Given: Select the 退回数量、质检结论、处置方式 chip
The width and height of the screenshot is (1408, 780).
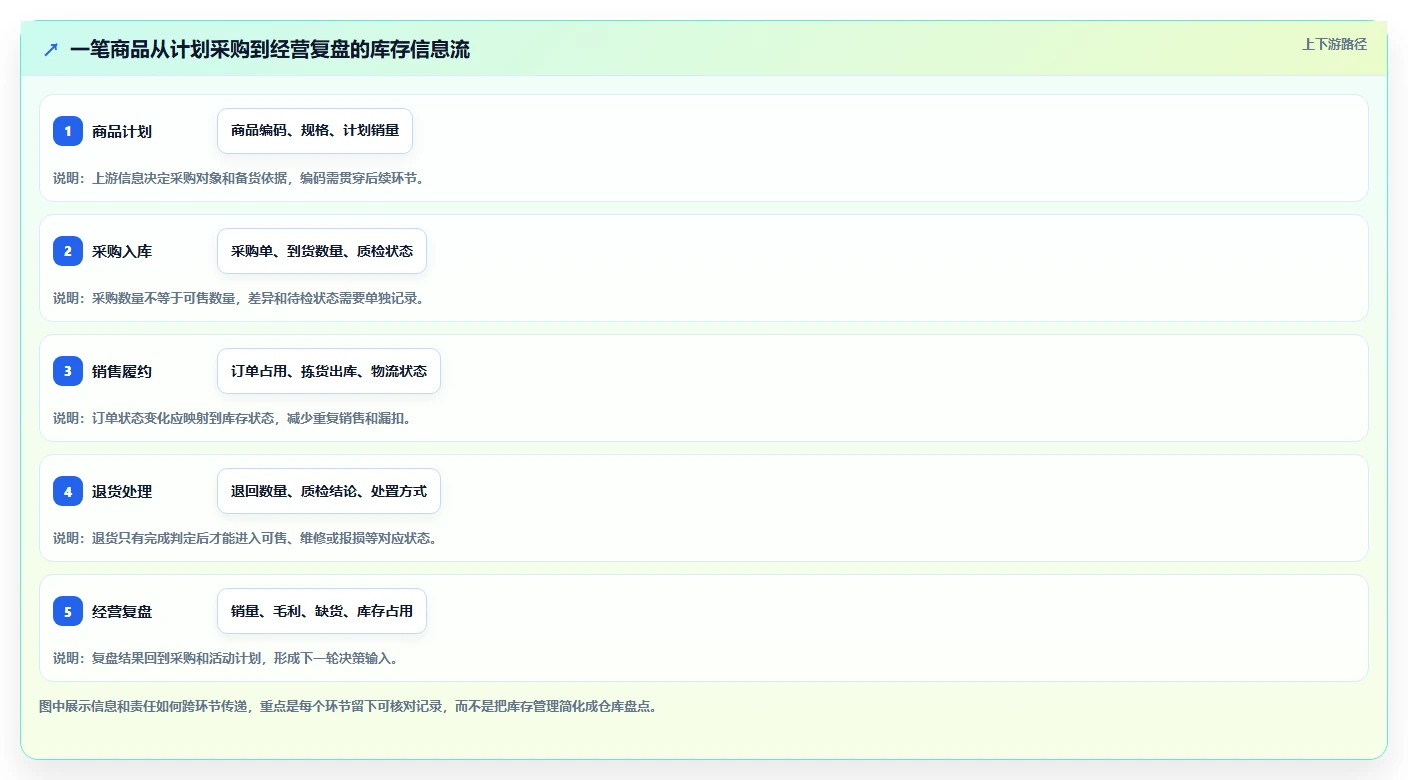Looking at the screenshot, I should point(329,491).
